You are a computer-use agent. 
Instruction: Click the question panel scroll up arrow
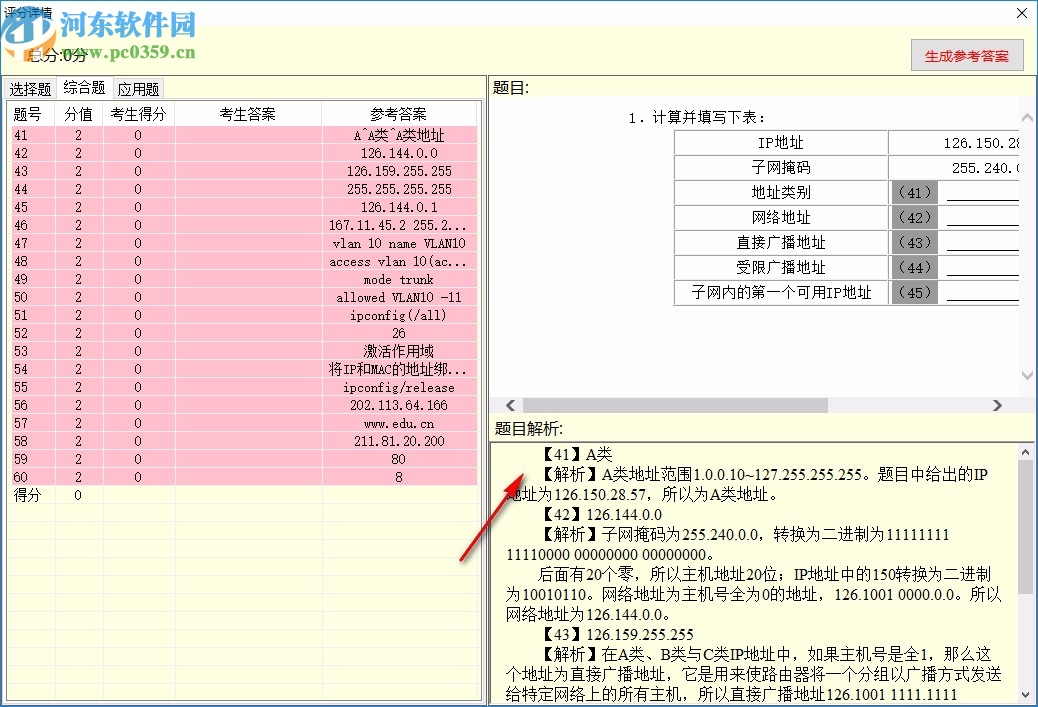[1027, 118]
